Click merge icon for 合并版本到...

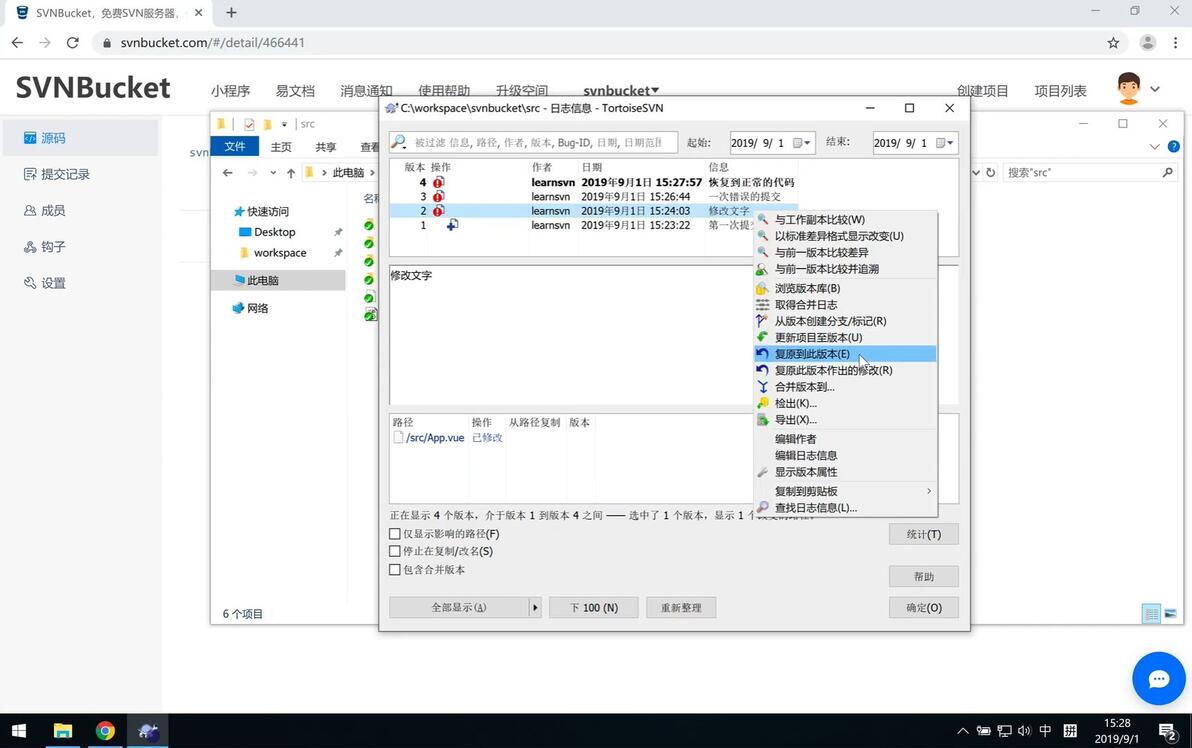(x=762, y=387)
